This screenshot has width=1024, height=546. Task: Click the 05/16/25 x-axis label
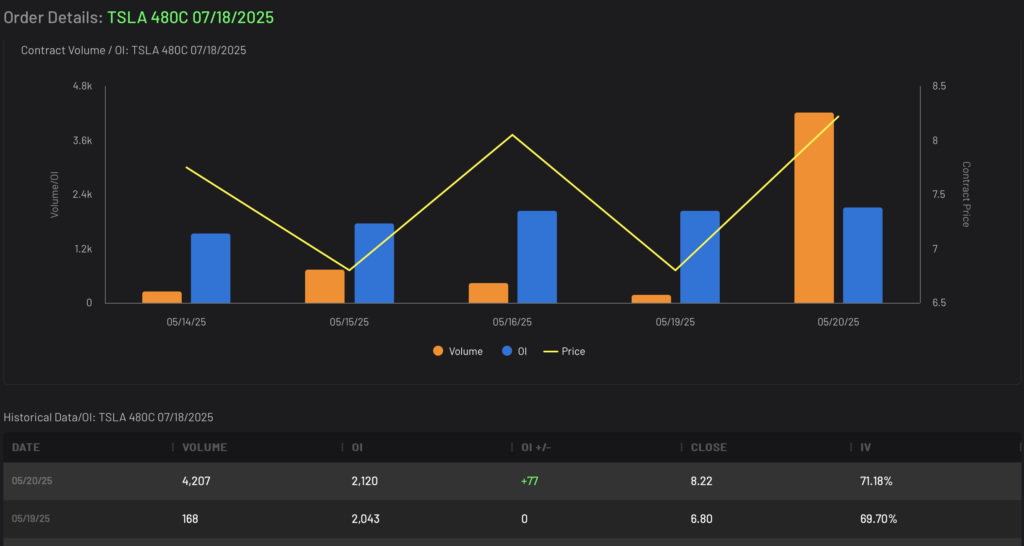click(x=512, y=322)
